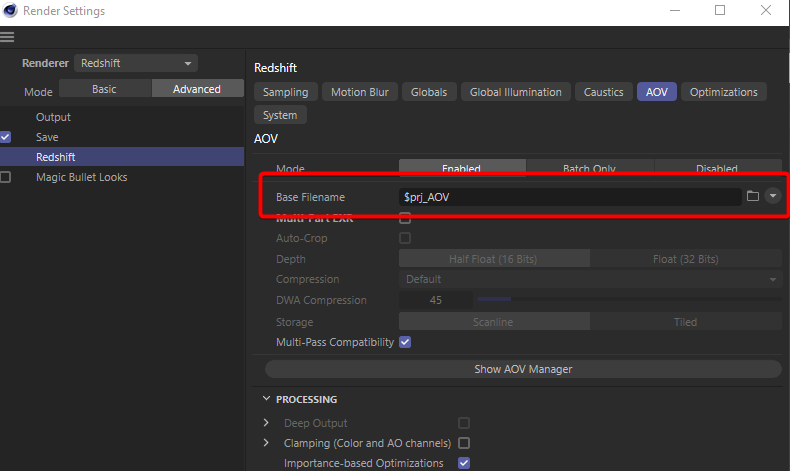Expand the Deep Output section
Image resolution: width=790 pixels, height=471 pixels.
[266, 423]
